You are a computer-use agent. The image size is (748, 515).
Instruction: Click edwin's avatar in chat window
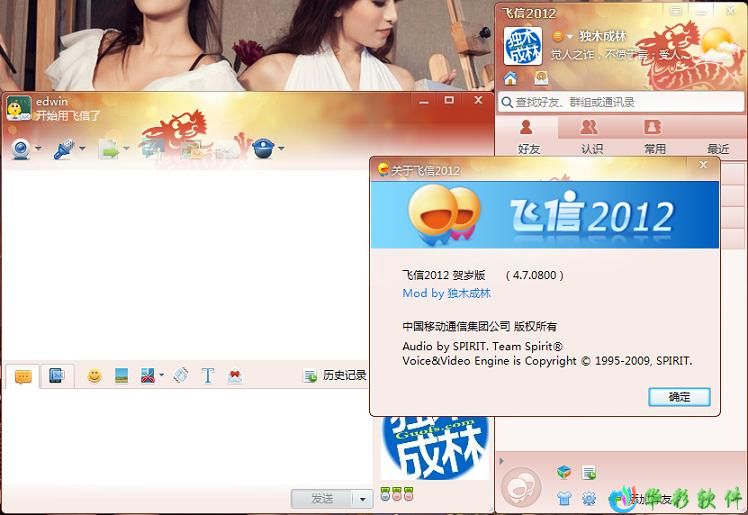pos(19,108)
